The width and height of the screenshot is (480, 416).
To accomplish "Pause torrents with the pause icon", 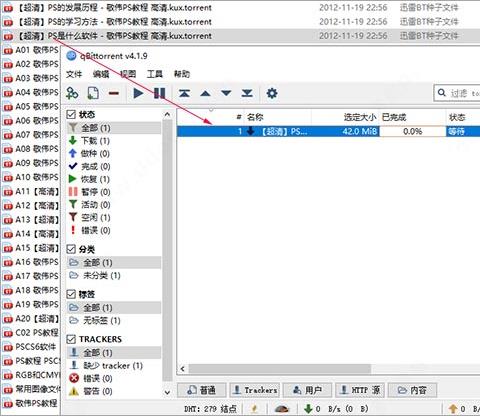I will [x=159, y=93].
